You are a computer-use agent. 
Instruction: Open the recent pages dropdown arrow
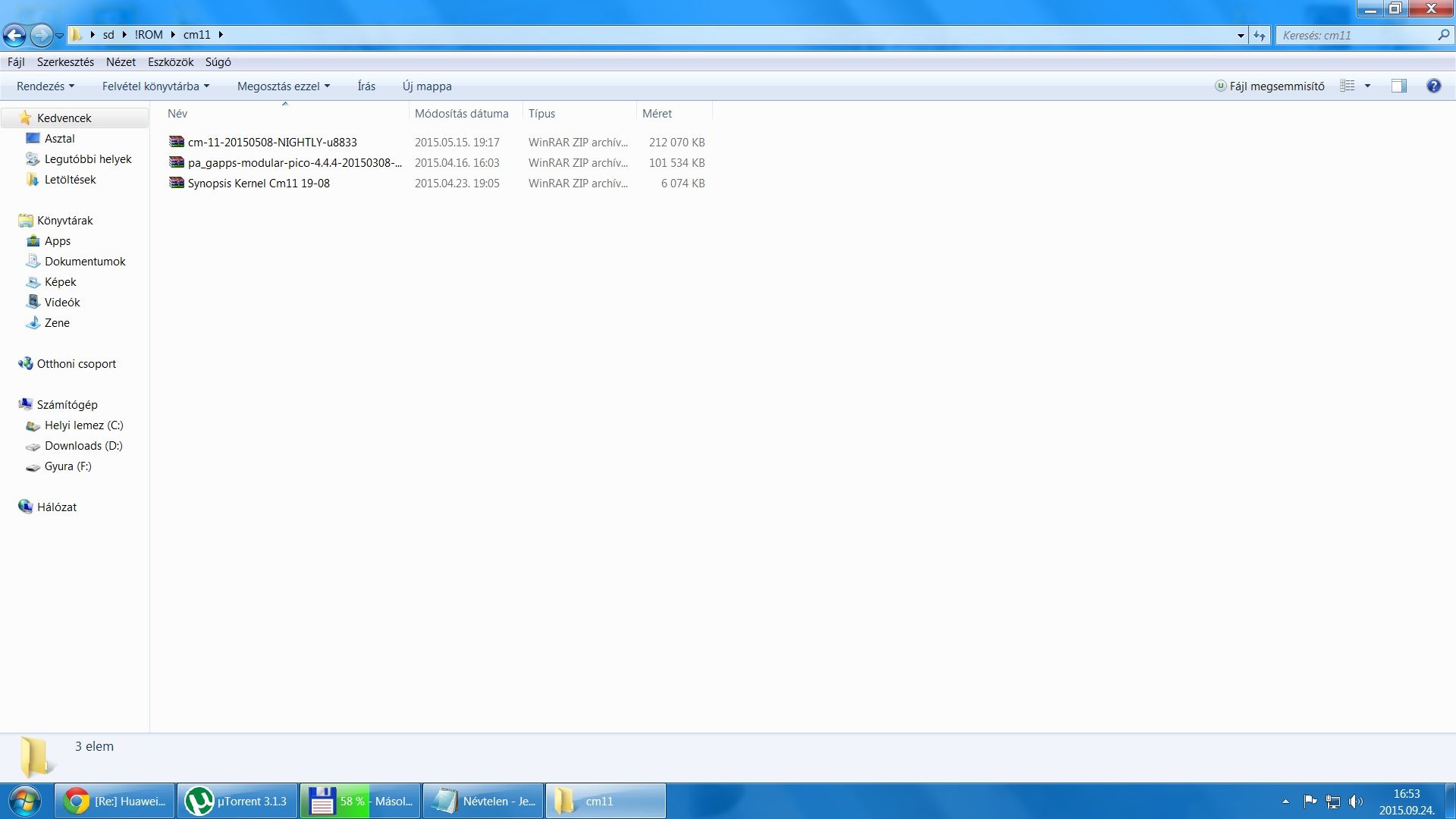point(59,36)
